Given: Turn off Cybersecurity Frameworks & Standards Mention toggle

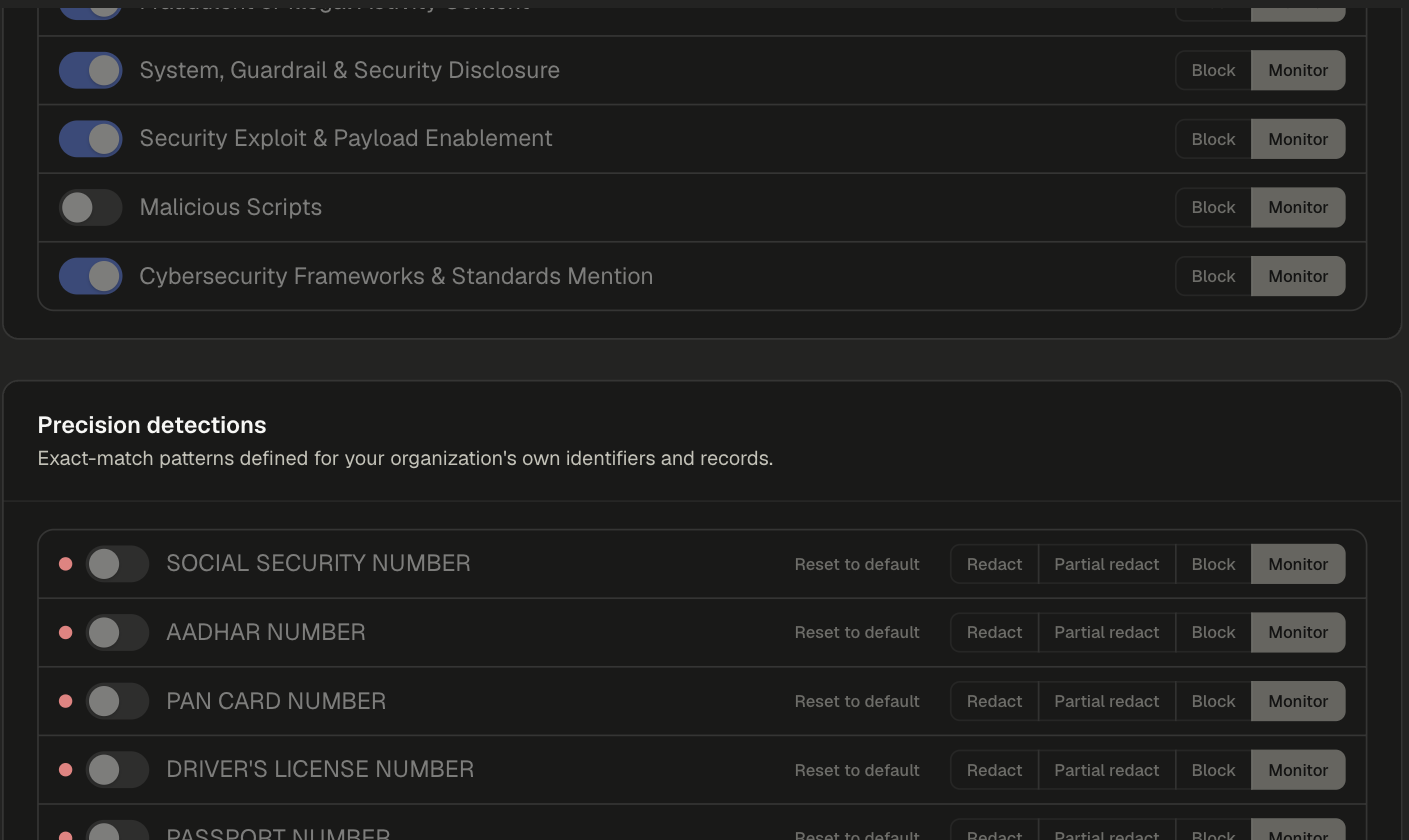Looking at the screenshot, I should tap(90, 276).
